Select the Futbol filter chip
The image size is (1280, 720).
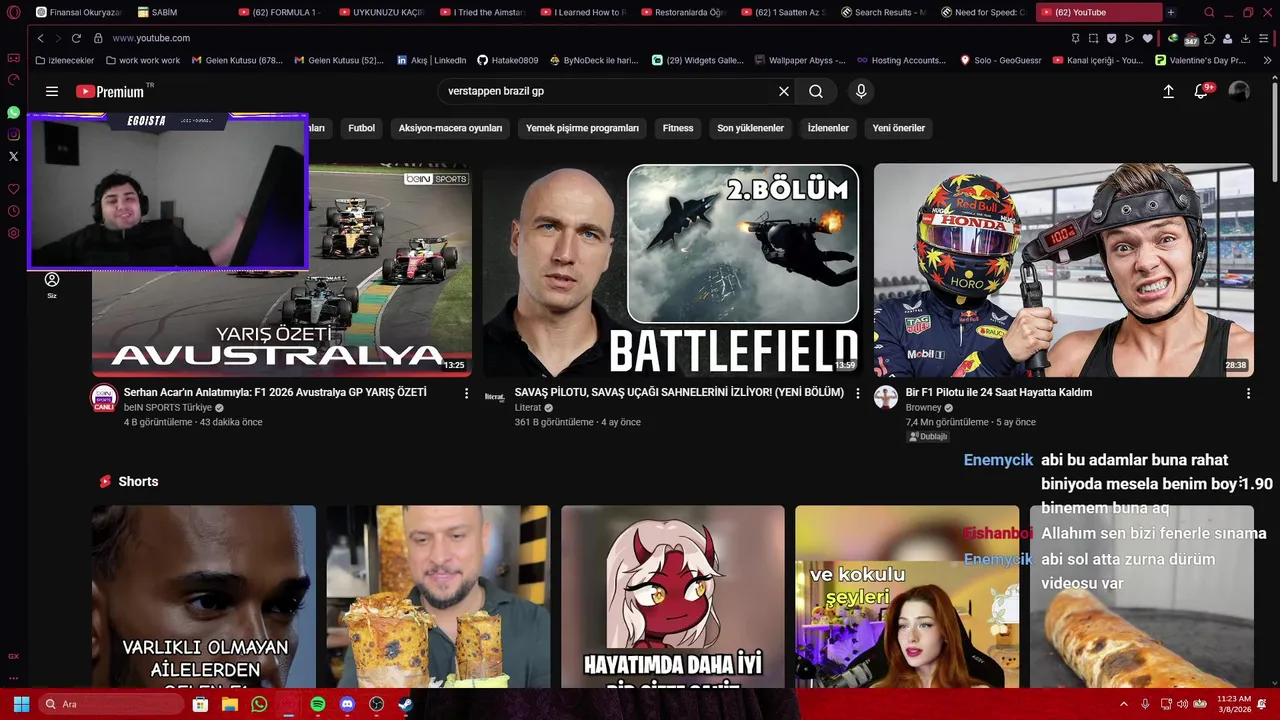click(361, 128)
